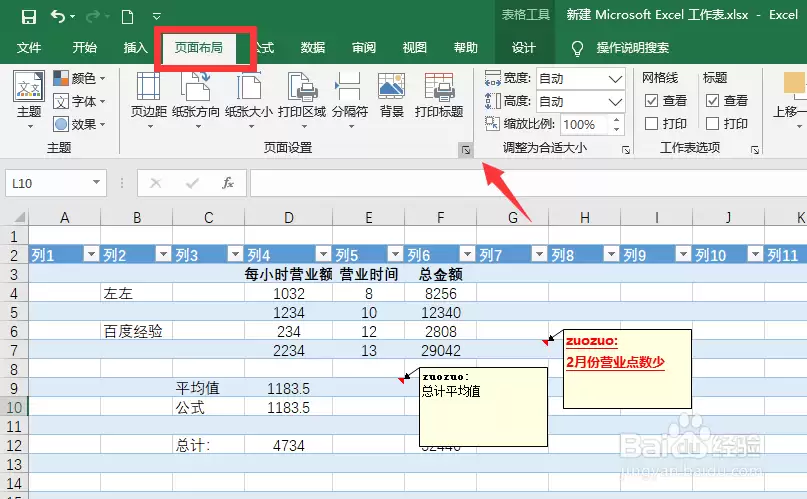The height and width of the screenshot is (499, 807).
Task: Open the 列2 filter dropdown
Action: [x=163, y=254]
